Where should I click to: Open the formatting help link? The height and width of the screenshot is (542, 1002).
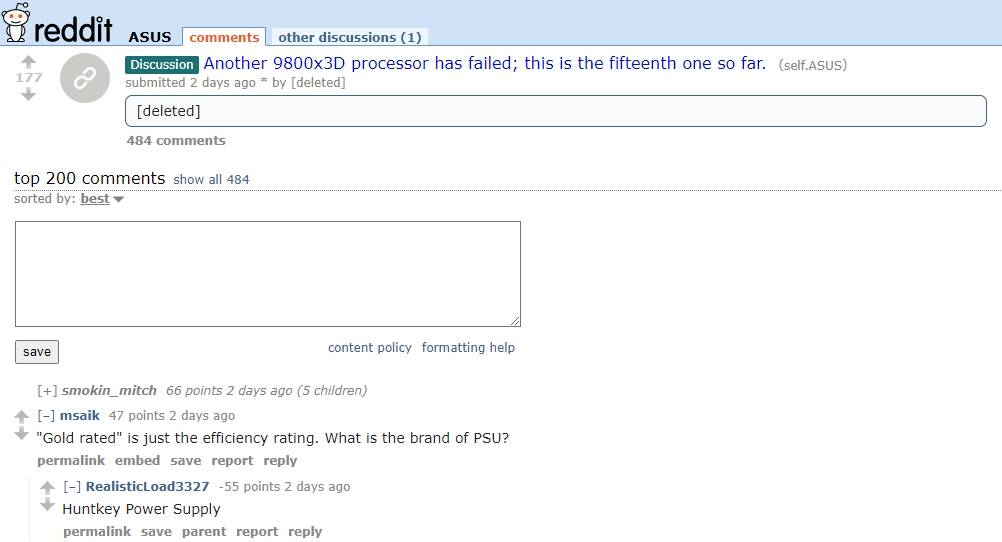[468, 347]
